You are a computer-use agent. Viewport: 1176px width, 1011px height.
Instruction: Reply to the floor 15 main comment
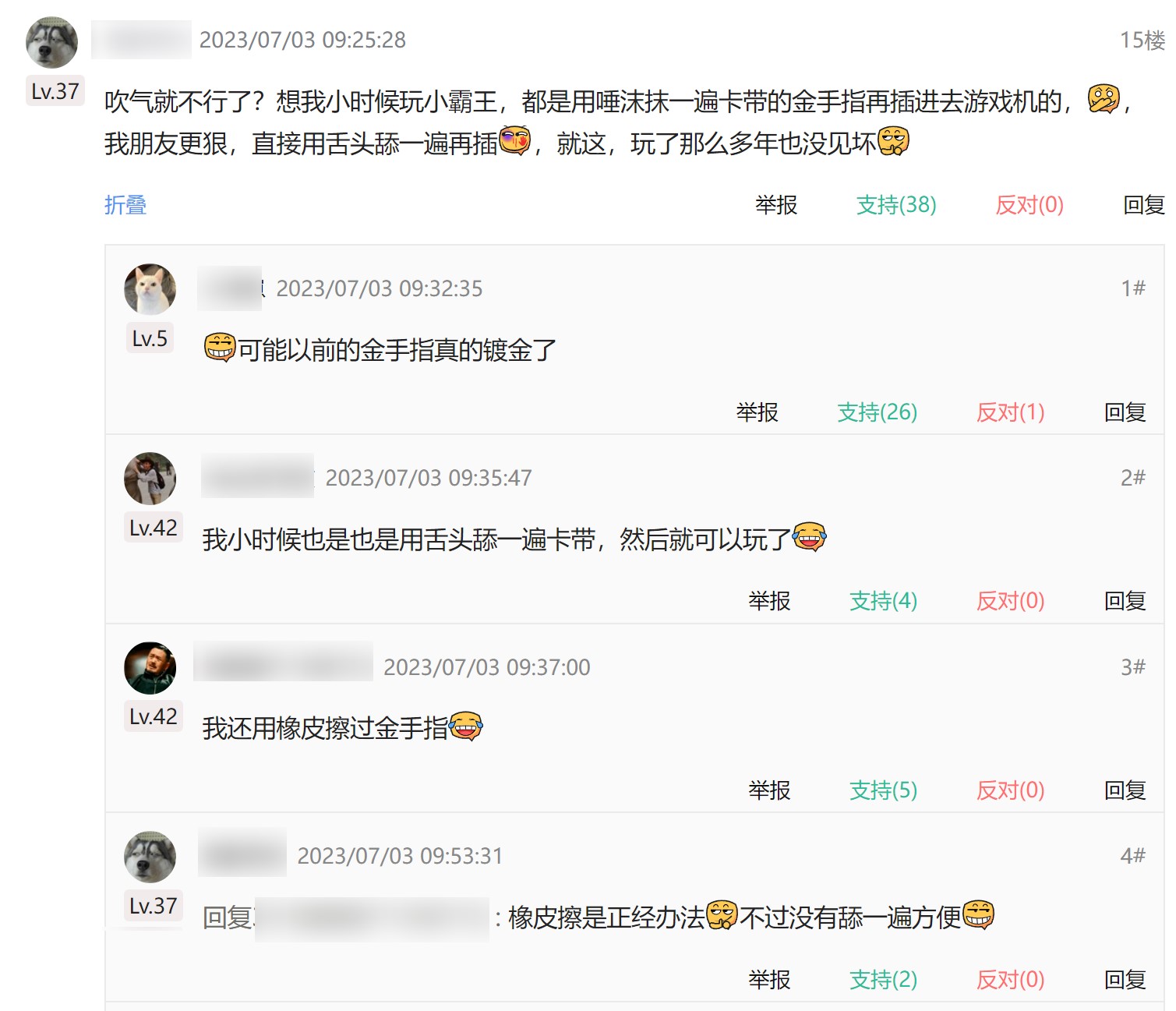1144,205
